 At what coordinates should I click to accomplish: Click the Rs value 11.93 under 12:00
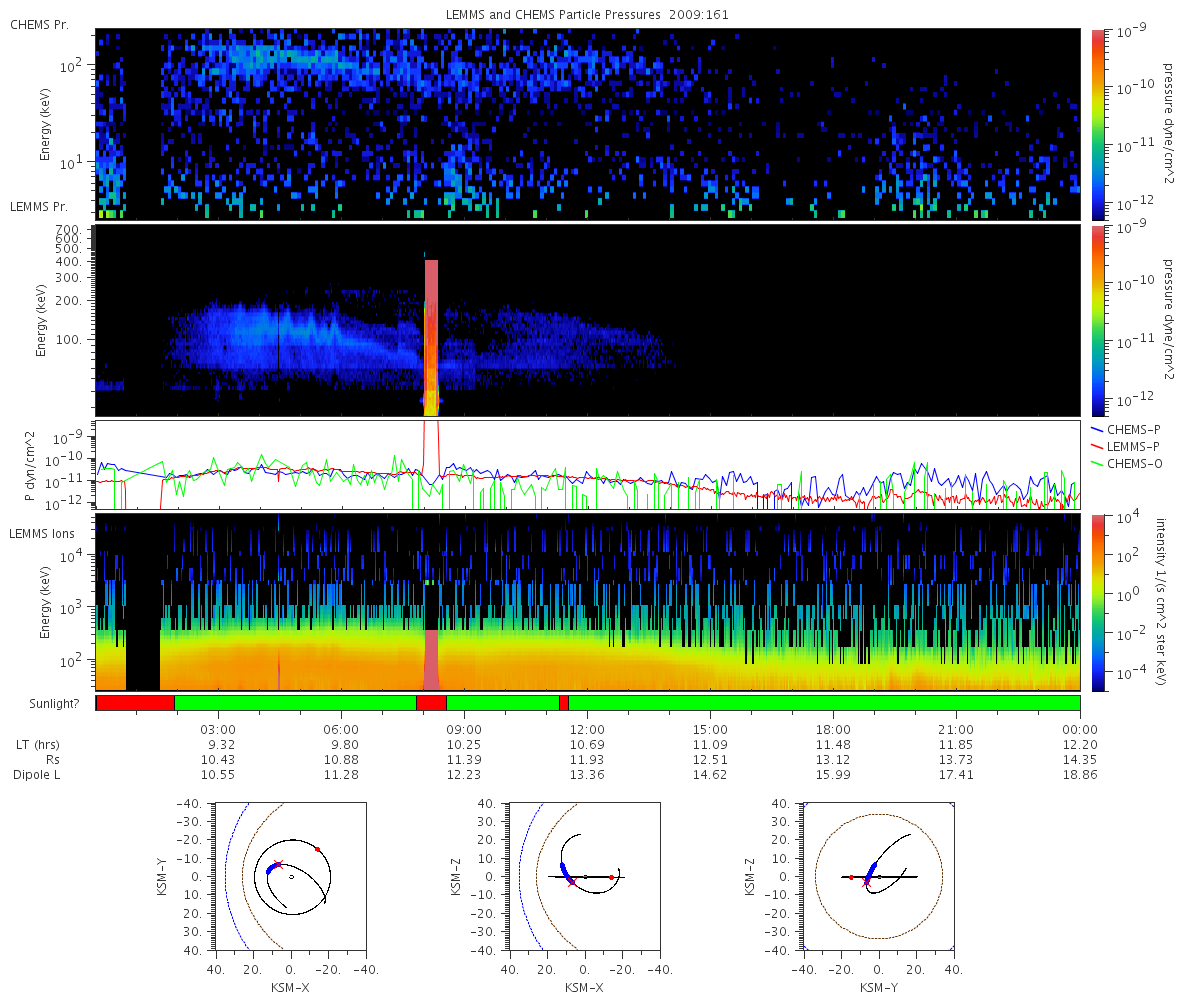point(587,760)
